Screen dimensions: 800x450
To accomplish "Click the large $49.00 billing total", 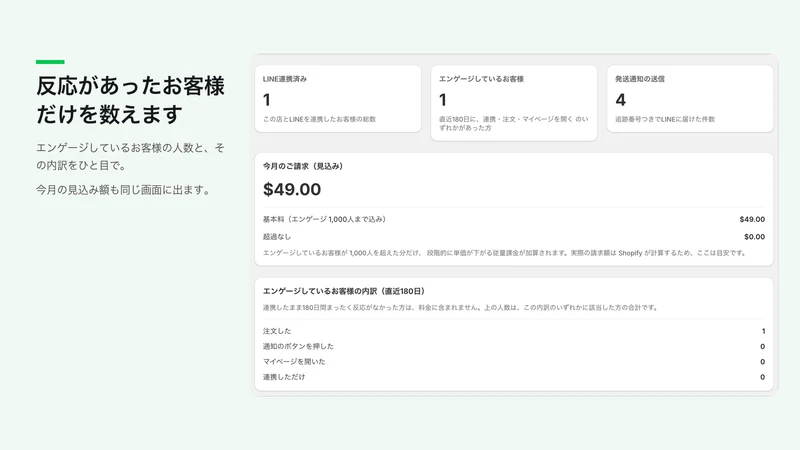I will click(292, 190).
